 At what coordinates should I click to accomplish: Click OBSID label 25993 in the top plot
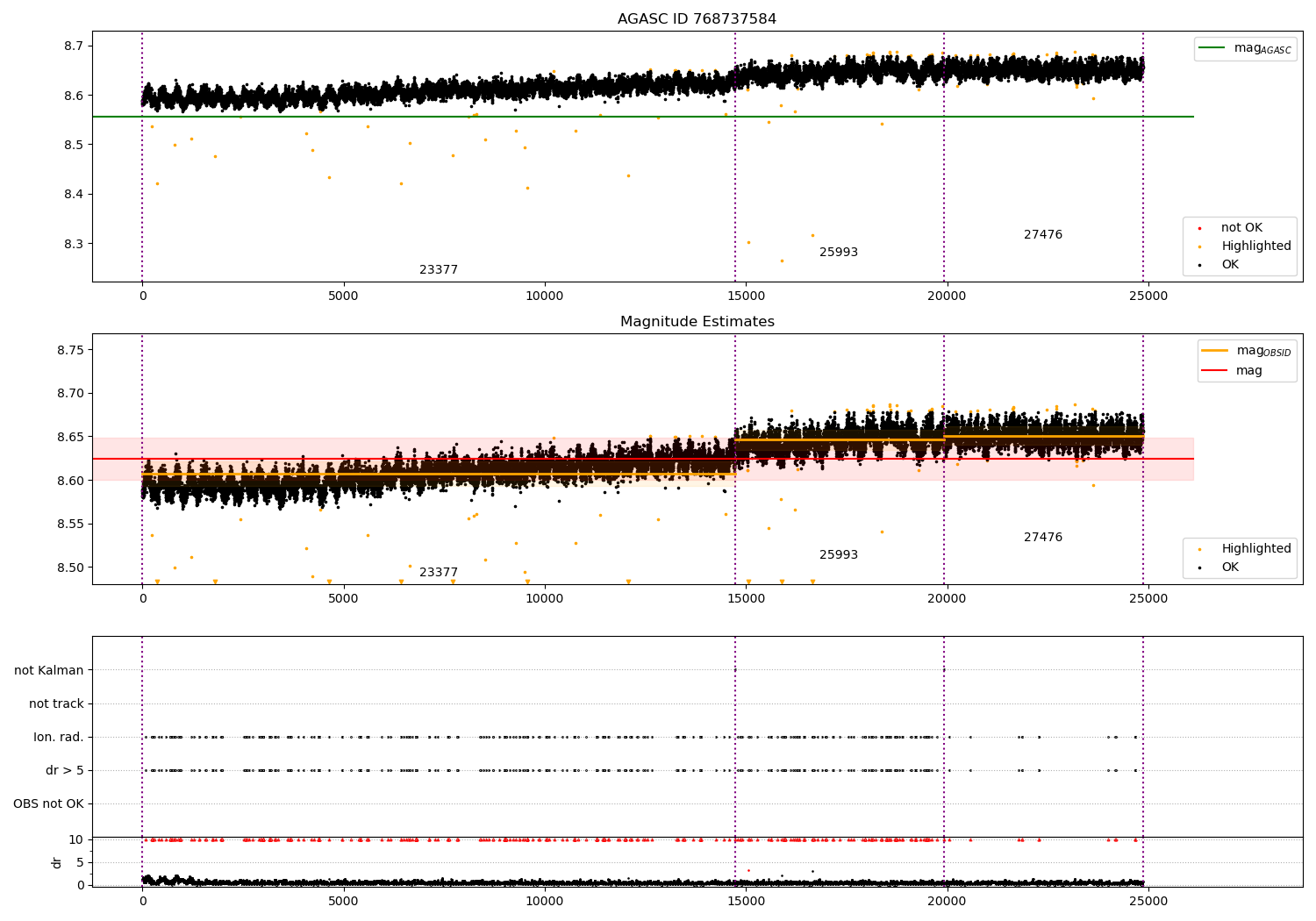pos(839,253)
